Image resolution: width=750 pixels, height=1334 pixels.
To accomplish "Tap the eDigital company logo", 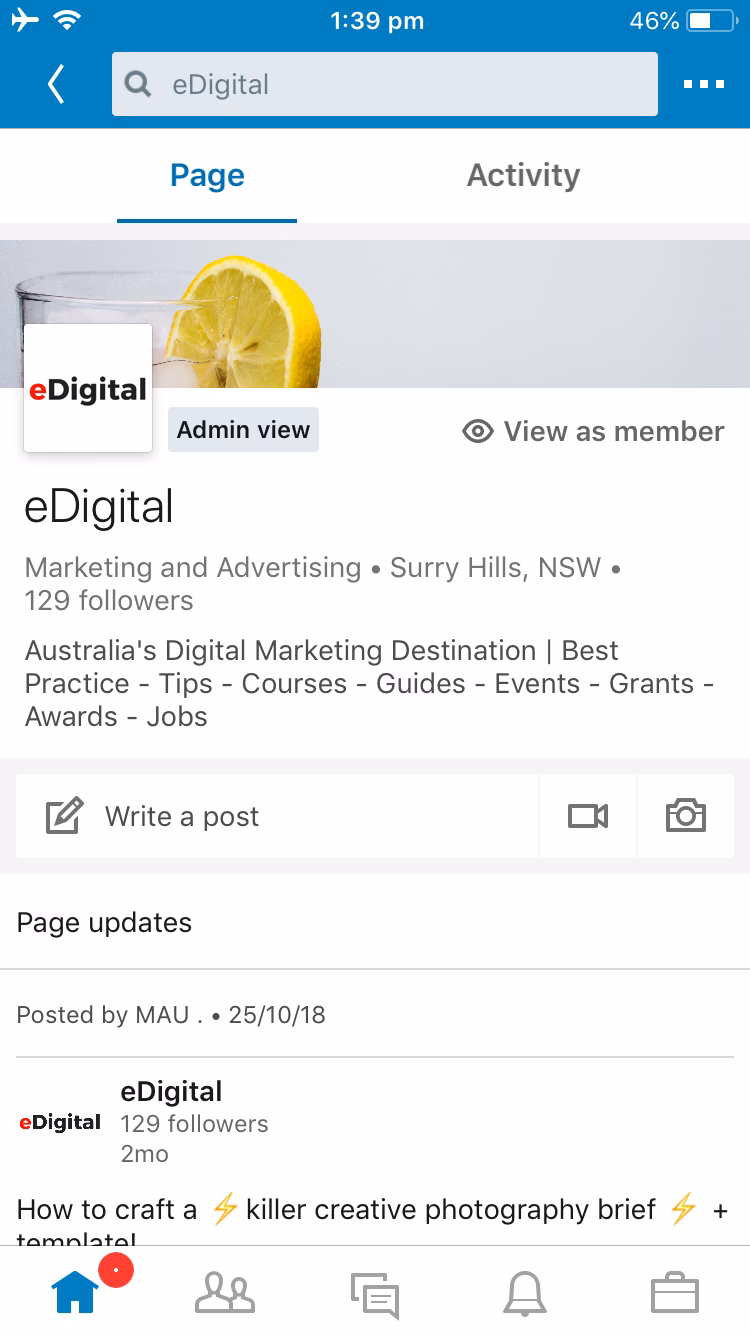I will tap(88, 388).
